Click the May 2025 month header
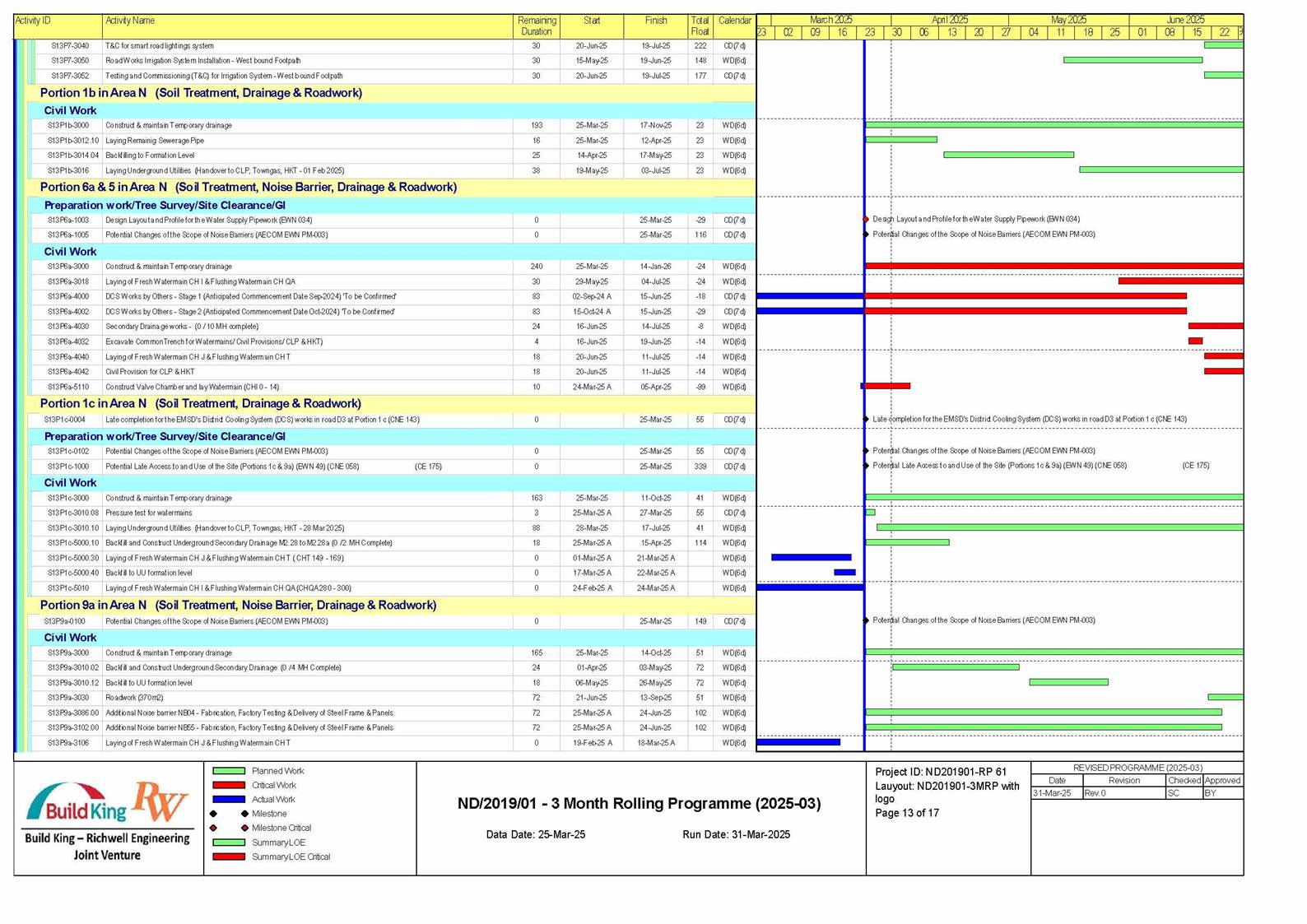This screenshot has height=924, width=1307. click(1068, 20)
